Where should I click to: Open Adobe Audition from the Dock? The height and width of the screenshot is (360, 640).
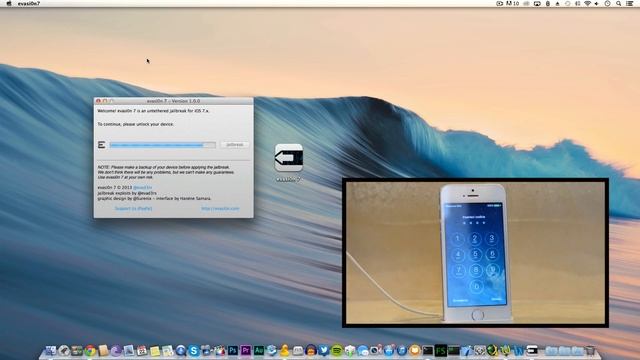259,350
